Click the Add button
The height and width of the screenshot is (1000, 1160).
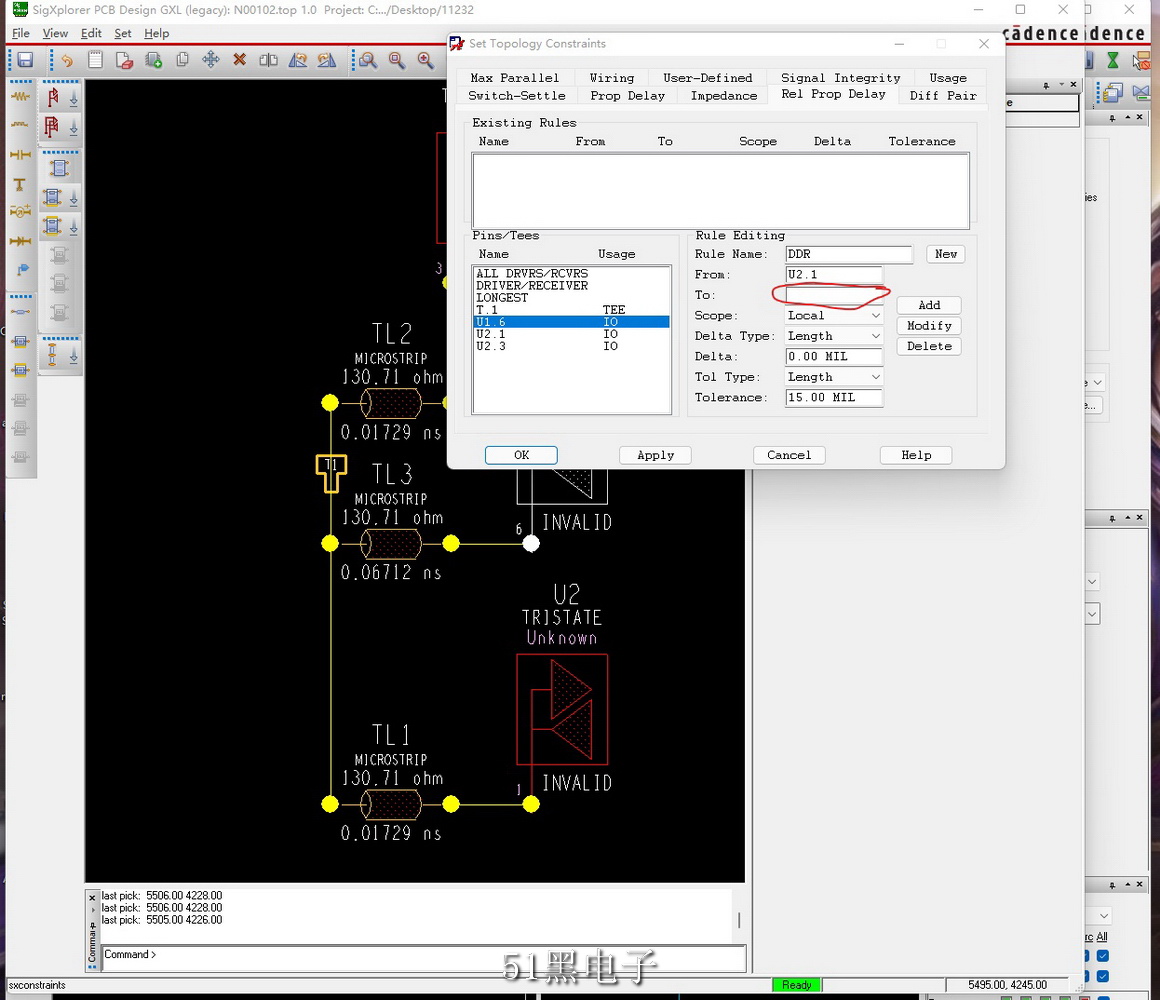pyautogui.click(x=929, y=305)
